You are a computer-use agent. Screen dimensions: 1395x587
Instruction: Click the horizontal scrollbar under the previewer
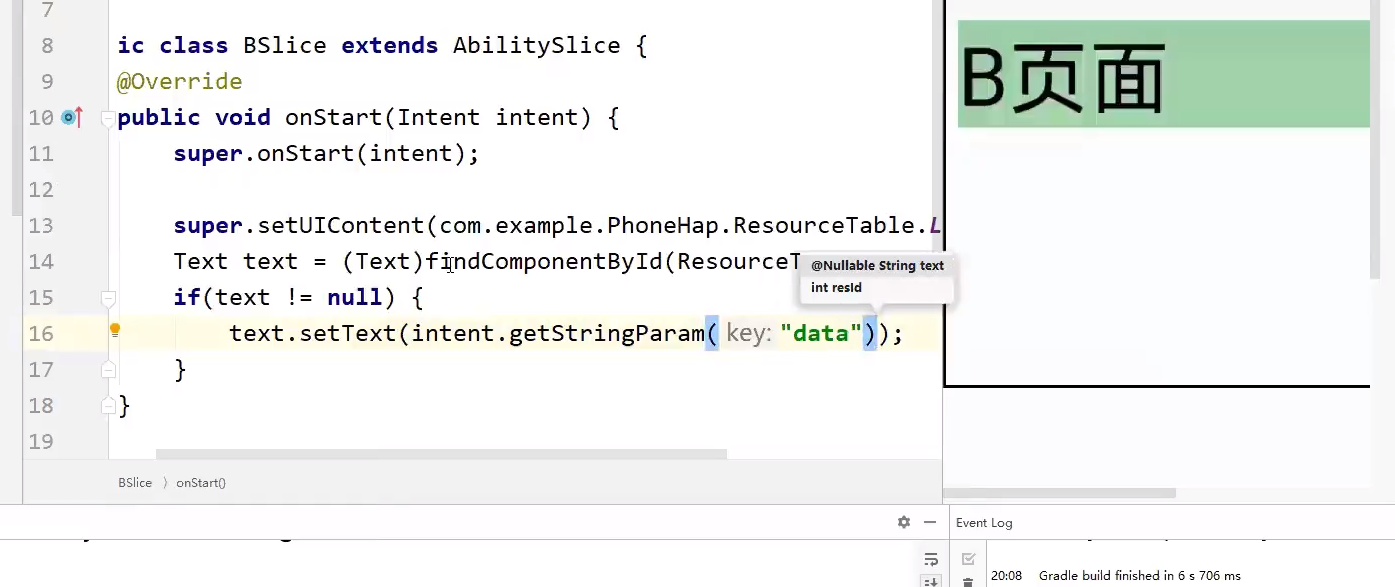pyautogui.click(x=1061, y=493)
